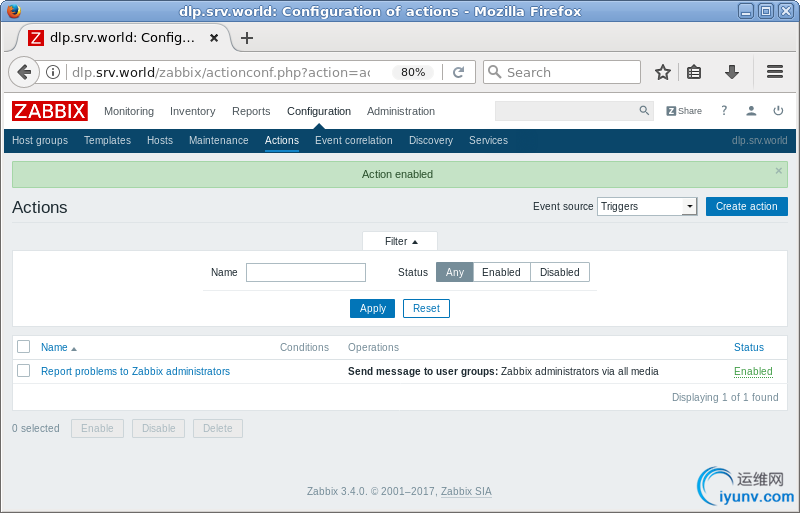The image size is (800, 513).
Task: Click the greyed-out Disable button
Action: tap(158, 428)
